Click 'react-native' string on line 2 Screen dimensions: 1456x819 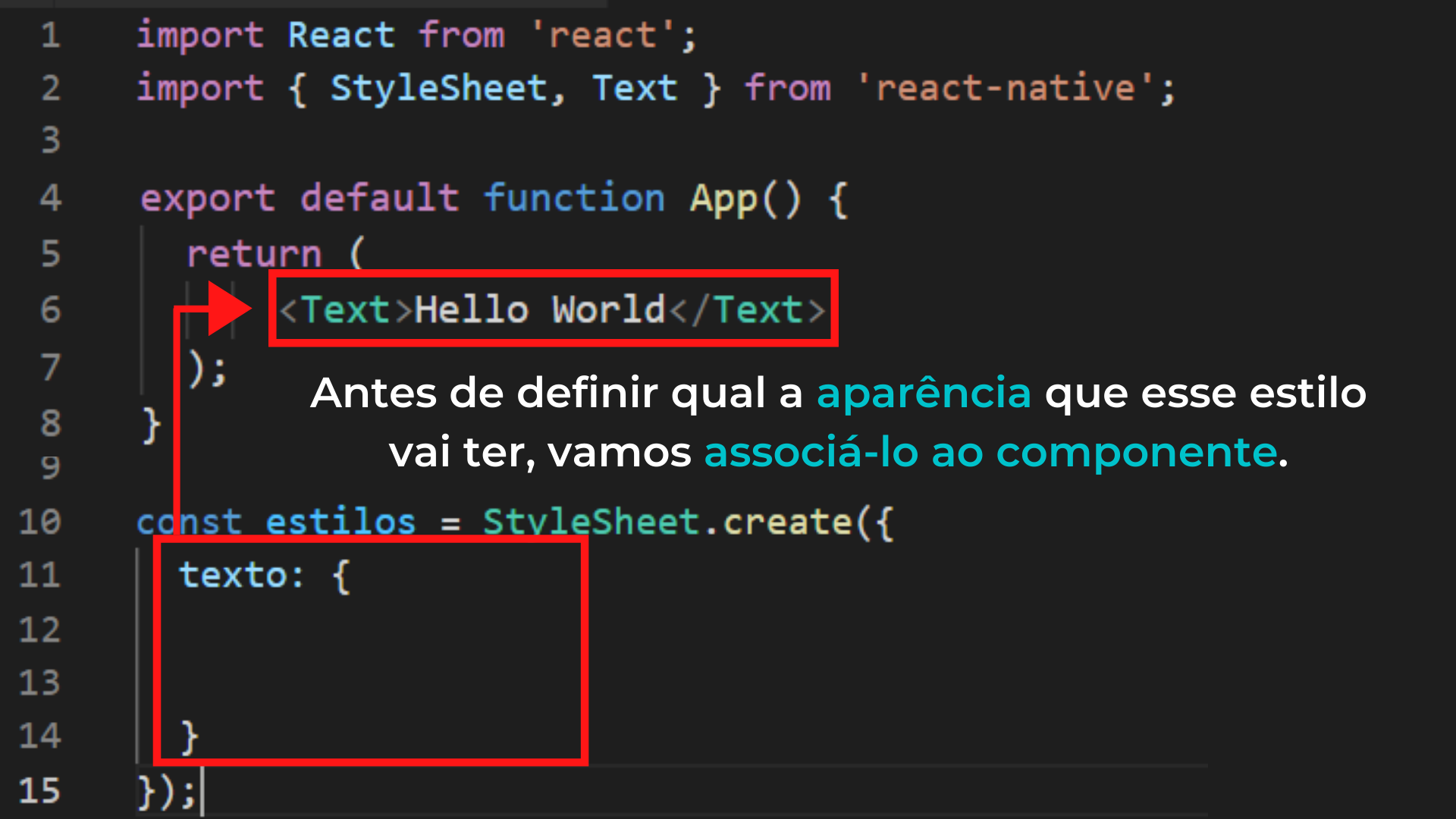point(1005,89)
